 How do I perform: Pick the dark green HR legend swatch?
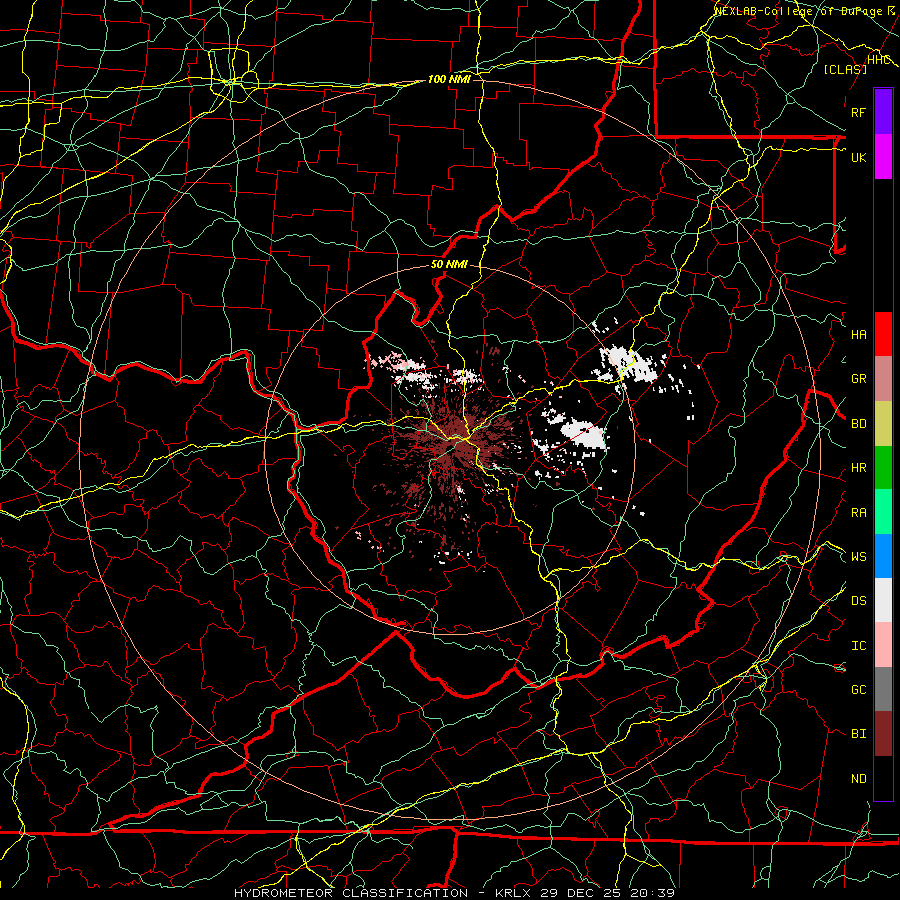(x=883, y=467)
